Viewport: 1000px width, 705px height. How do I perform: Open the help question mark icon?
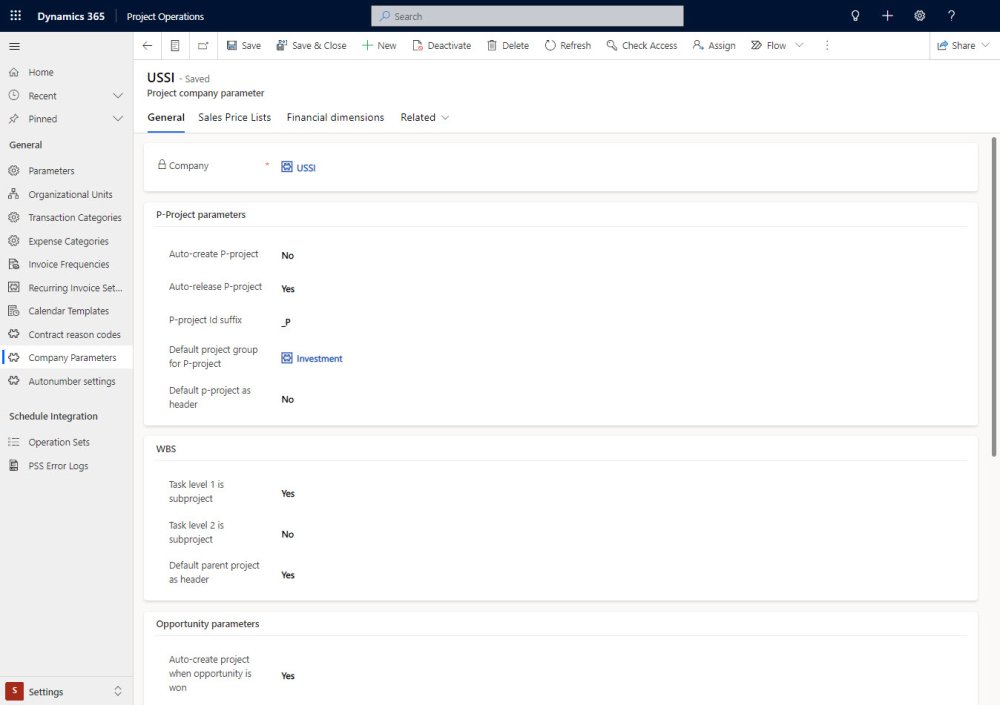(951, 15)
